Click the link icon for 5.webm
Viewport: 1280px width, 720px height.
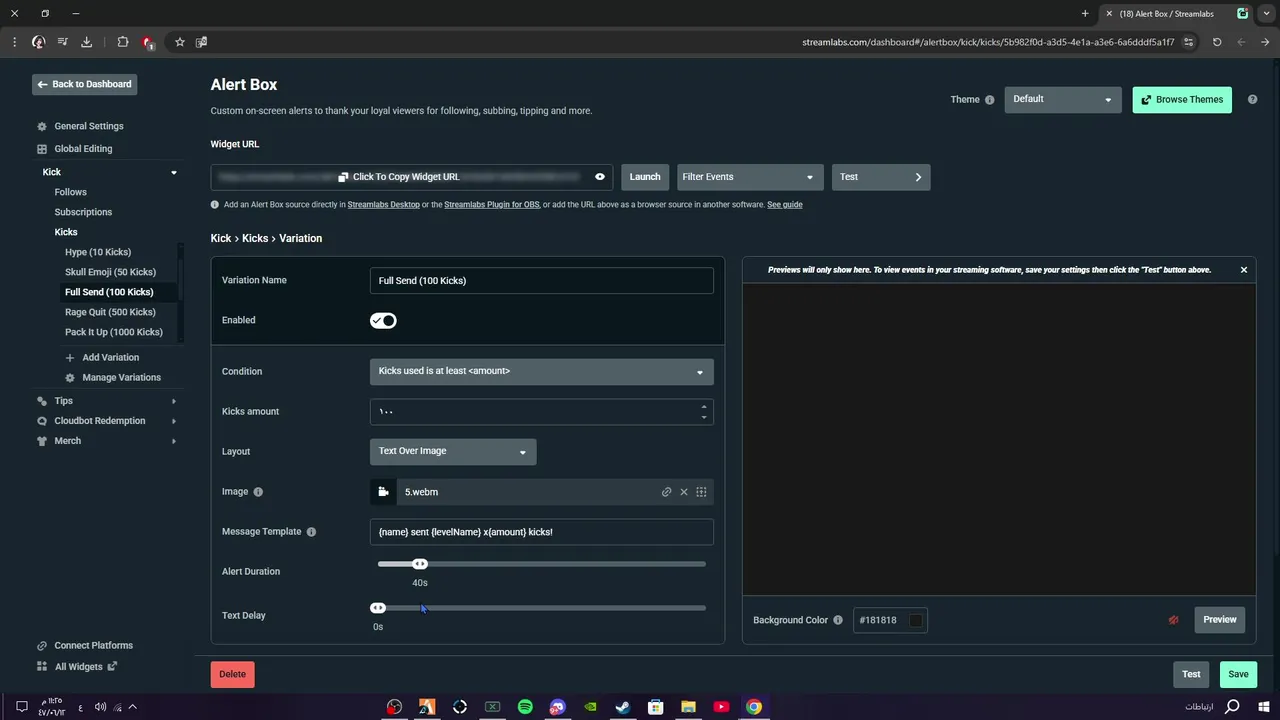666,492
